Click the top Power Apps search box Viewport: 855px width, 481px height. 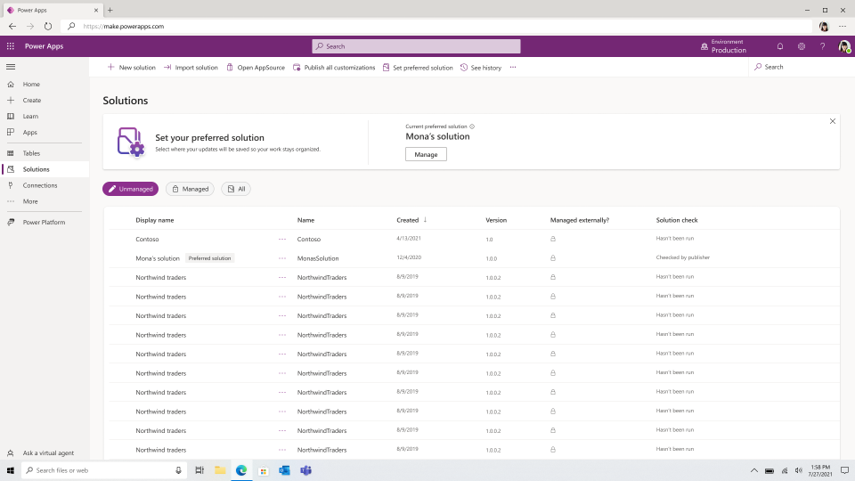point(416,46)
